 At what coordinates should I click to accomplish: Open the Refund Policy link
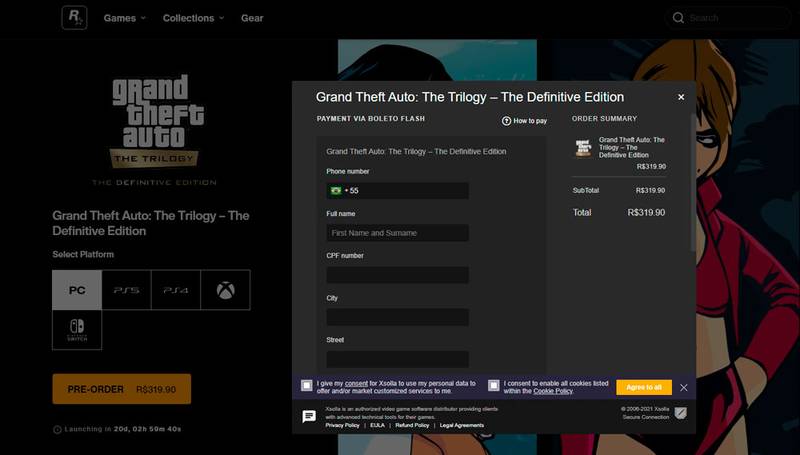pos(412,425)
